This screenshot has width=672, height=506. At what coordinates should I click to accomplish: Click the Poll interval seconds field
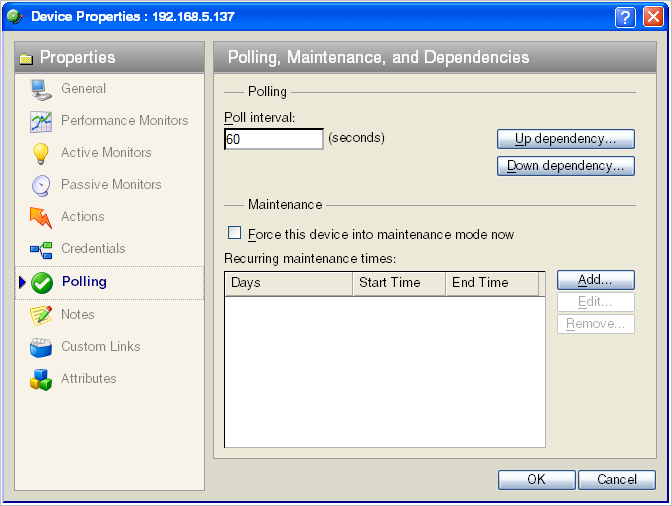click(274, 139)
